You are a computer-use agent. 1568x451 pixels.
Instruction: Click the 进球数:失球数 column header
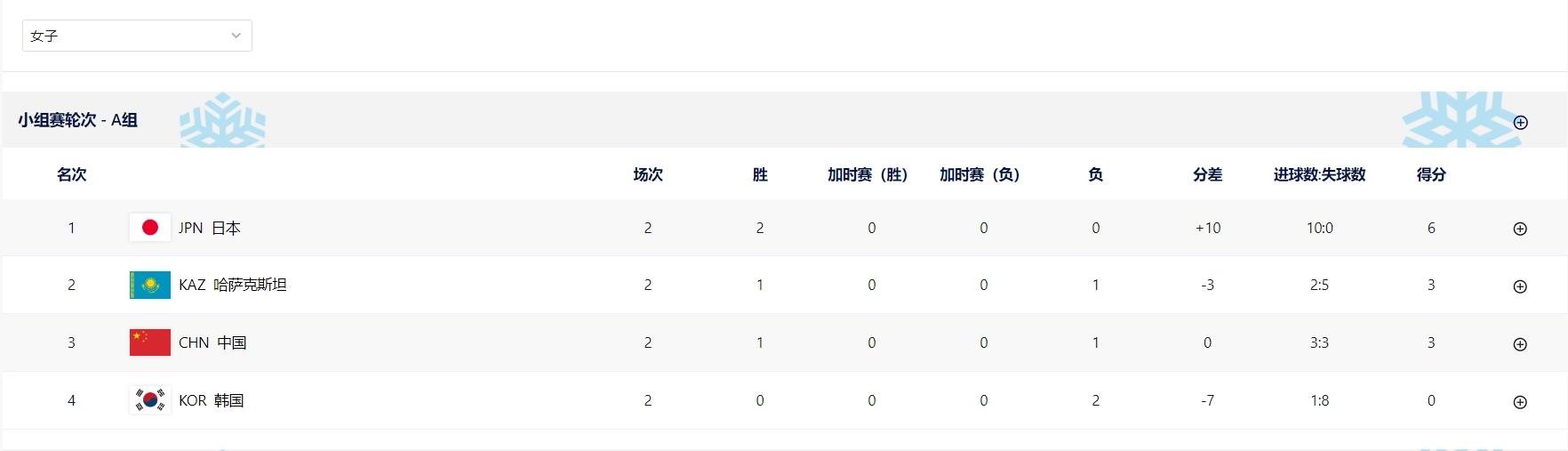point(1319,174)
